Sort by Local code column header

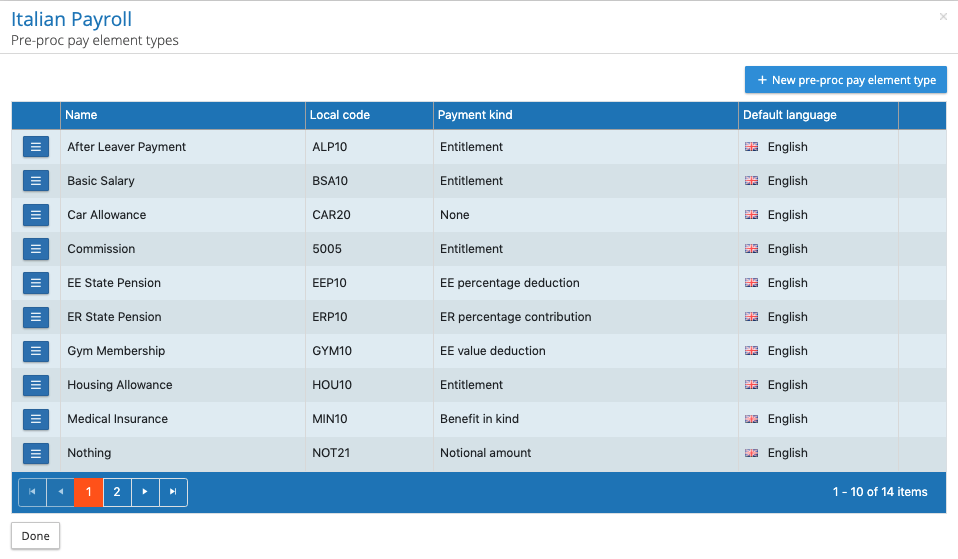pyautogui.click(x=340, y=115)
